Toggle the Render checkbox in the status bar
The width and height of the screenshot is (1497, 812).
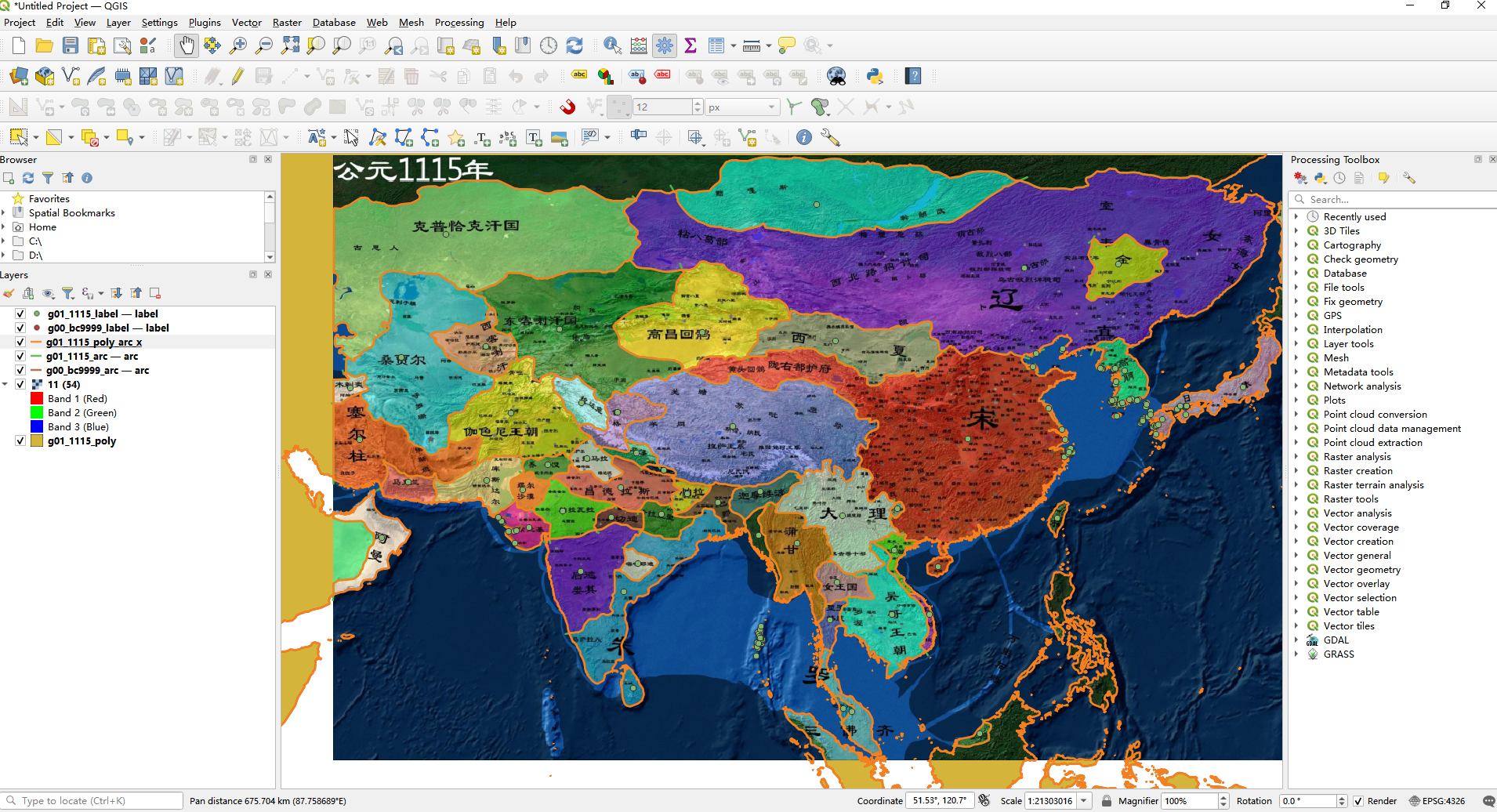click(1357, 800)
